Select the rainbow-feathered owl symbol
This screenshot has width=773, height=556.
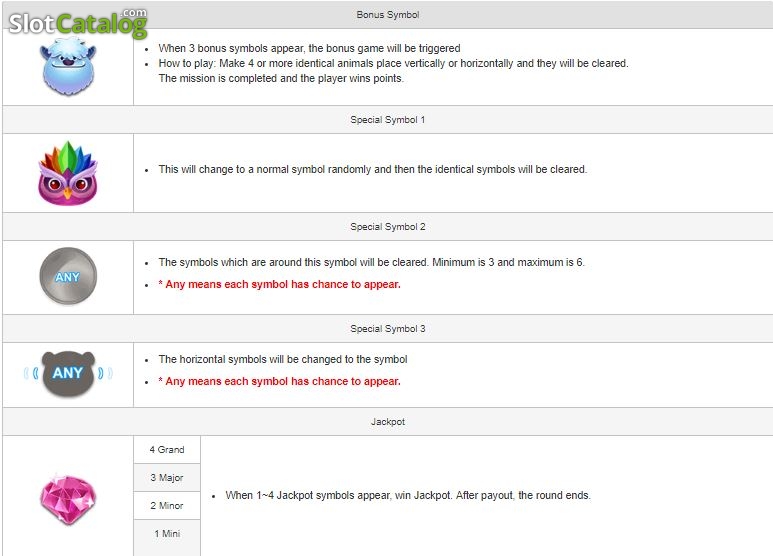click(68, 173)
